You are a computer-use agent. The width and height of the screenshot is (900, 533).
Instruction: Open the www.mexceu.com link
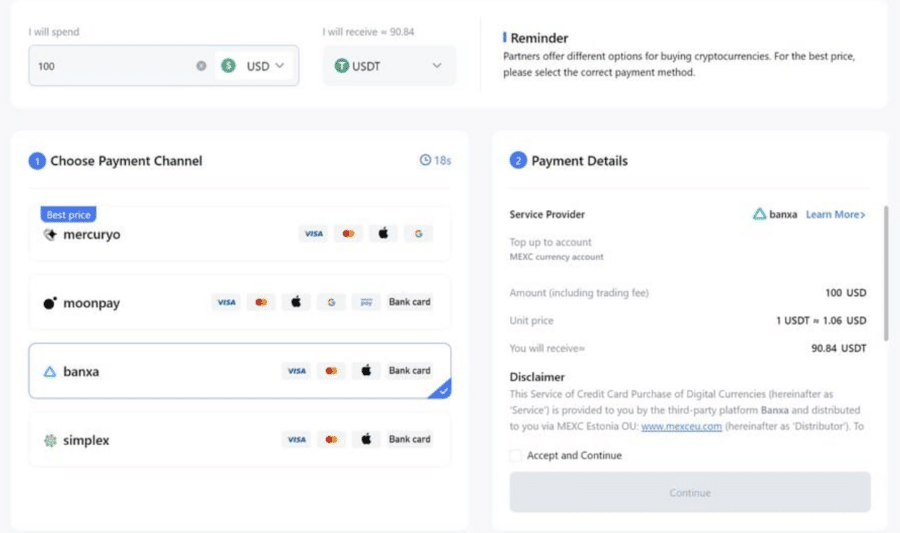coord(681,426)
